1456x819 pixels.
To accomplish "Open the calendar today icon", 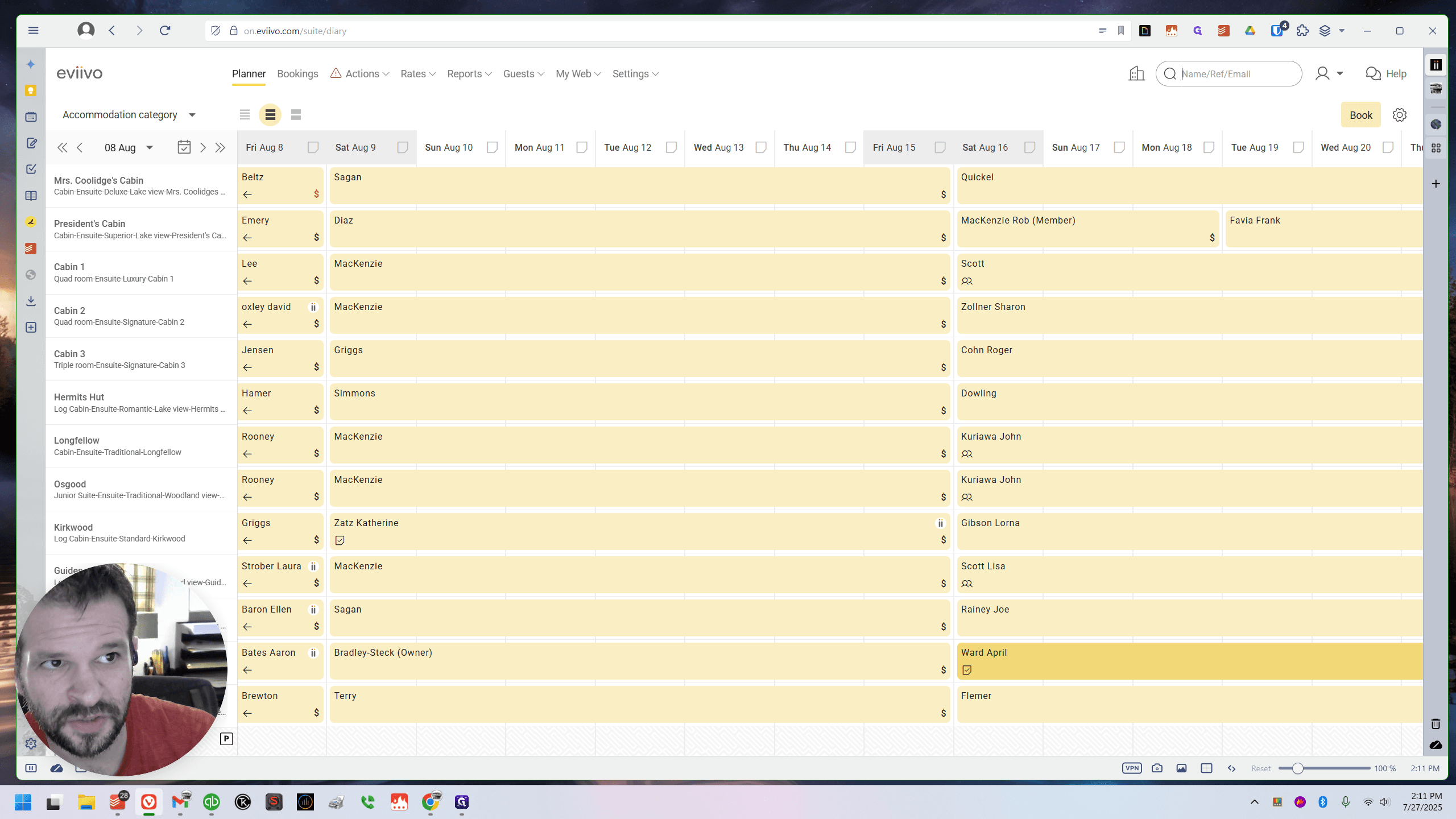I will [x=184, y=147].
